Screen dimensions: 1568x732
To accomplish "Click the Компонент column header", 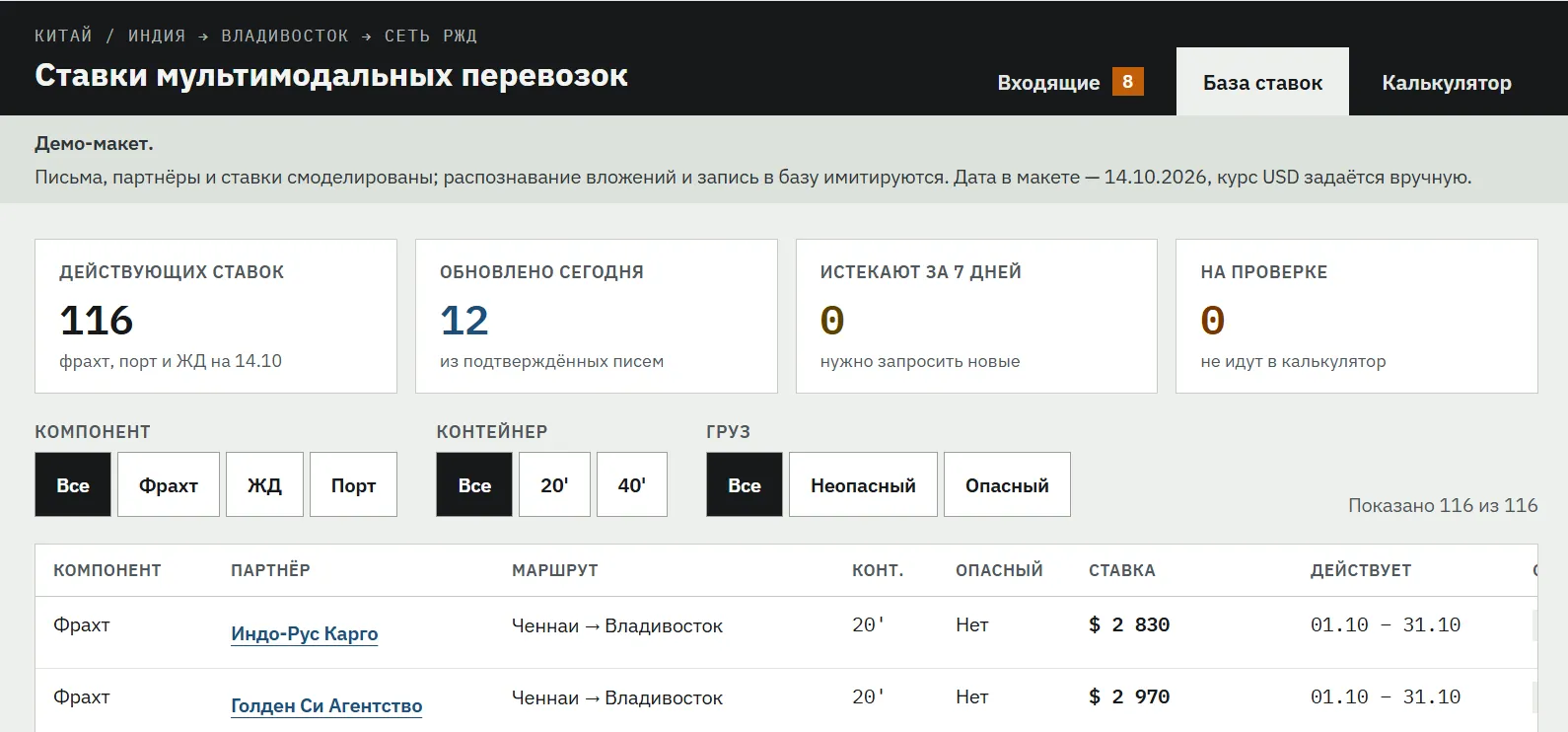I will [x=107, y=570].
